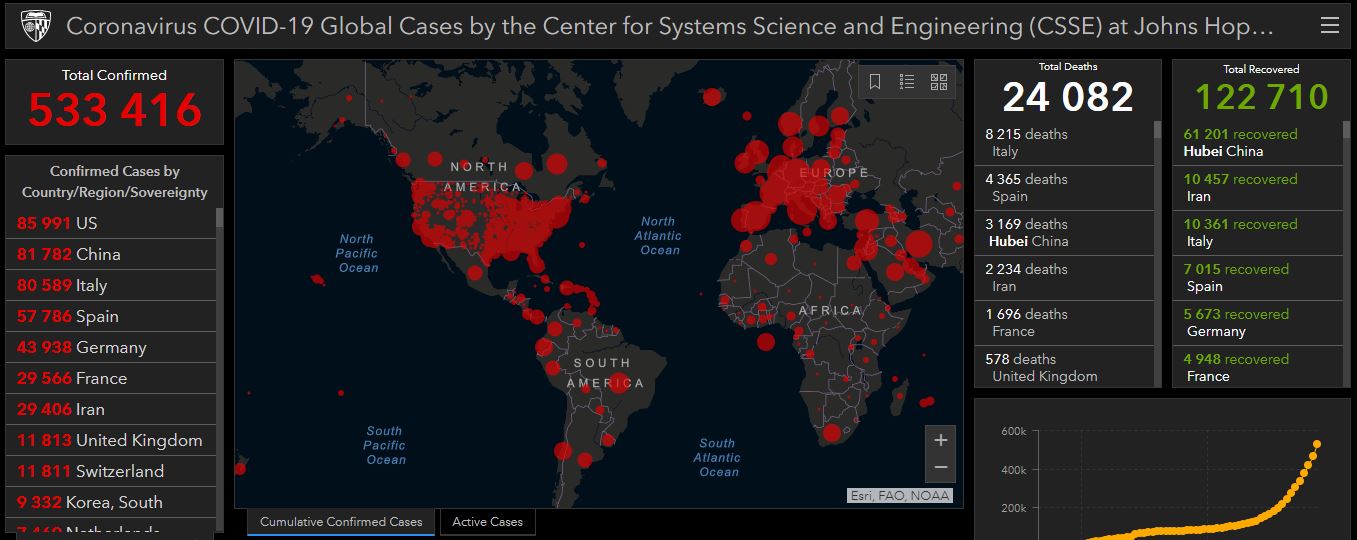The width and height of the screenshot is (1357, 540).
Task: Click the last point on the orange chart
Action: 1317,444
